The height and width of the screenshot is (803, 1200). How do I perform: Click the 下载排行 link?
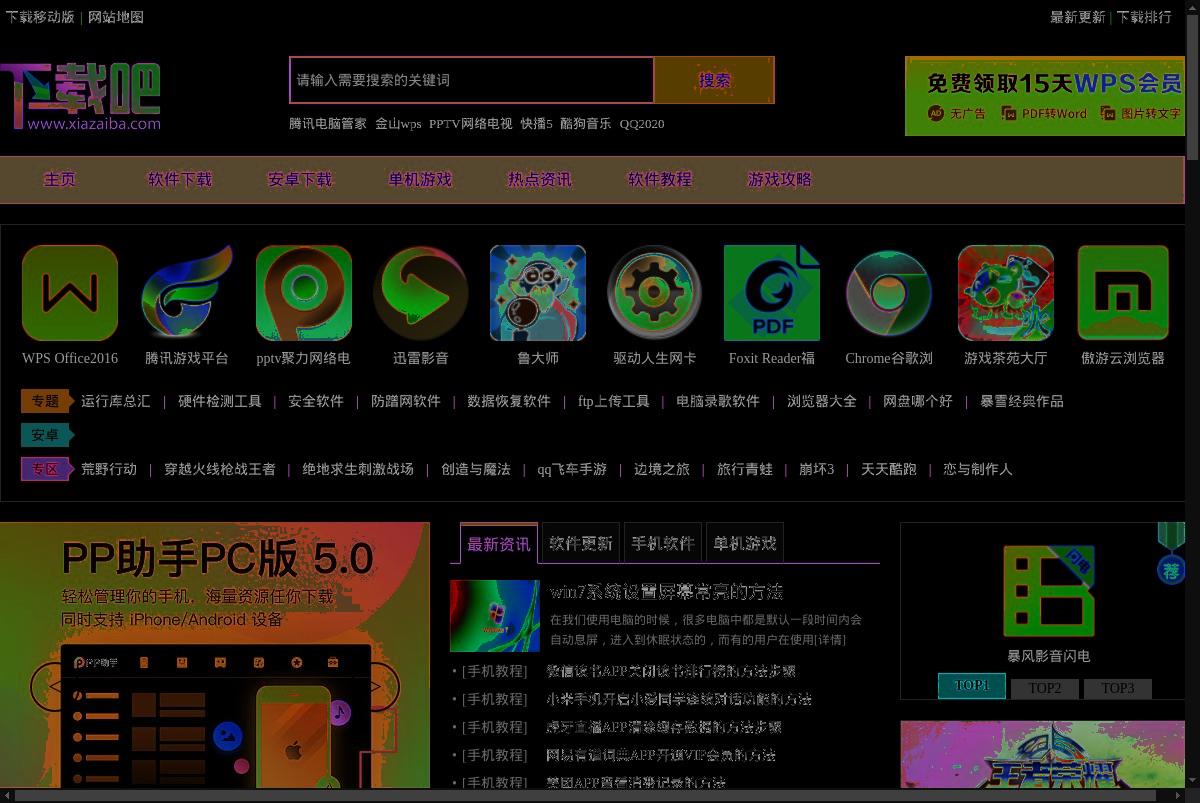tap(1144, 17)
